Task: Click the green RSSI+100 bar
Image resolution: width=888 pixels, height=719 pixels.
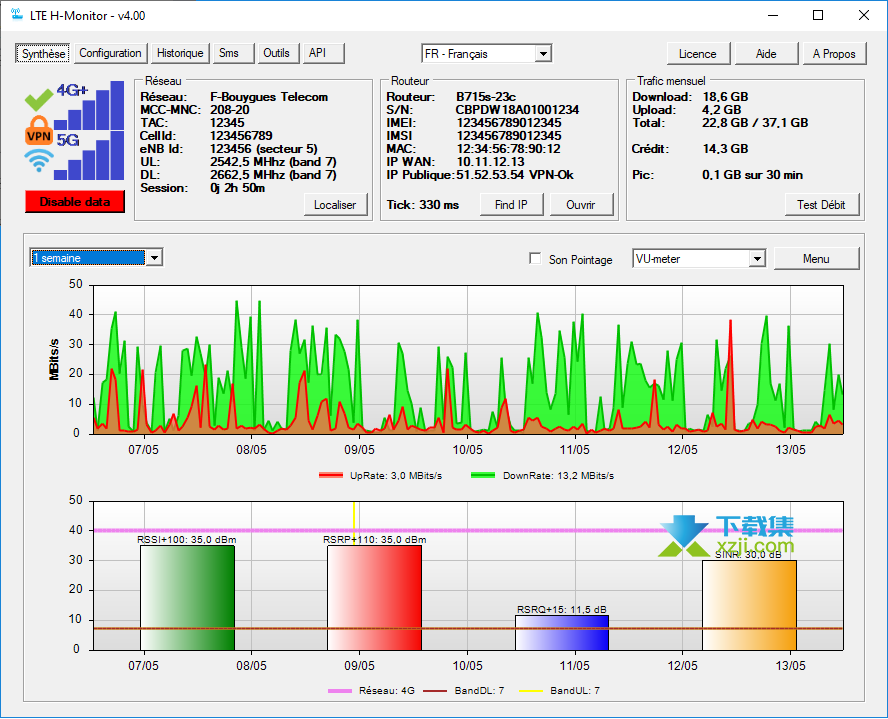Action: pos(187,598)
